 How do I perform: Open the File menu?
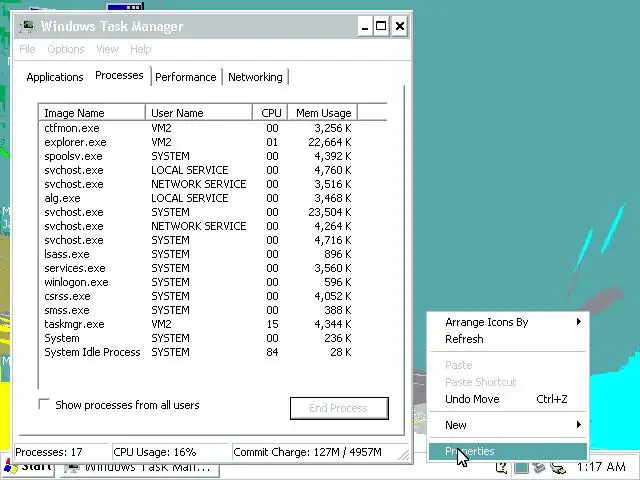pos(27,49)
